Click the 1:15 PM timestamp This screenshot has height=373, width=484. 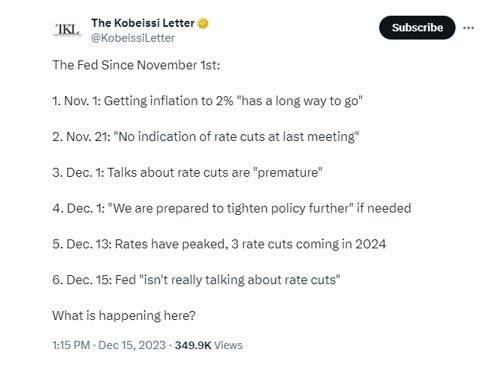[x=71, y=345]
